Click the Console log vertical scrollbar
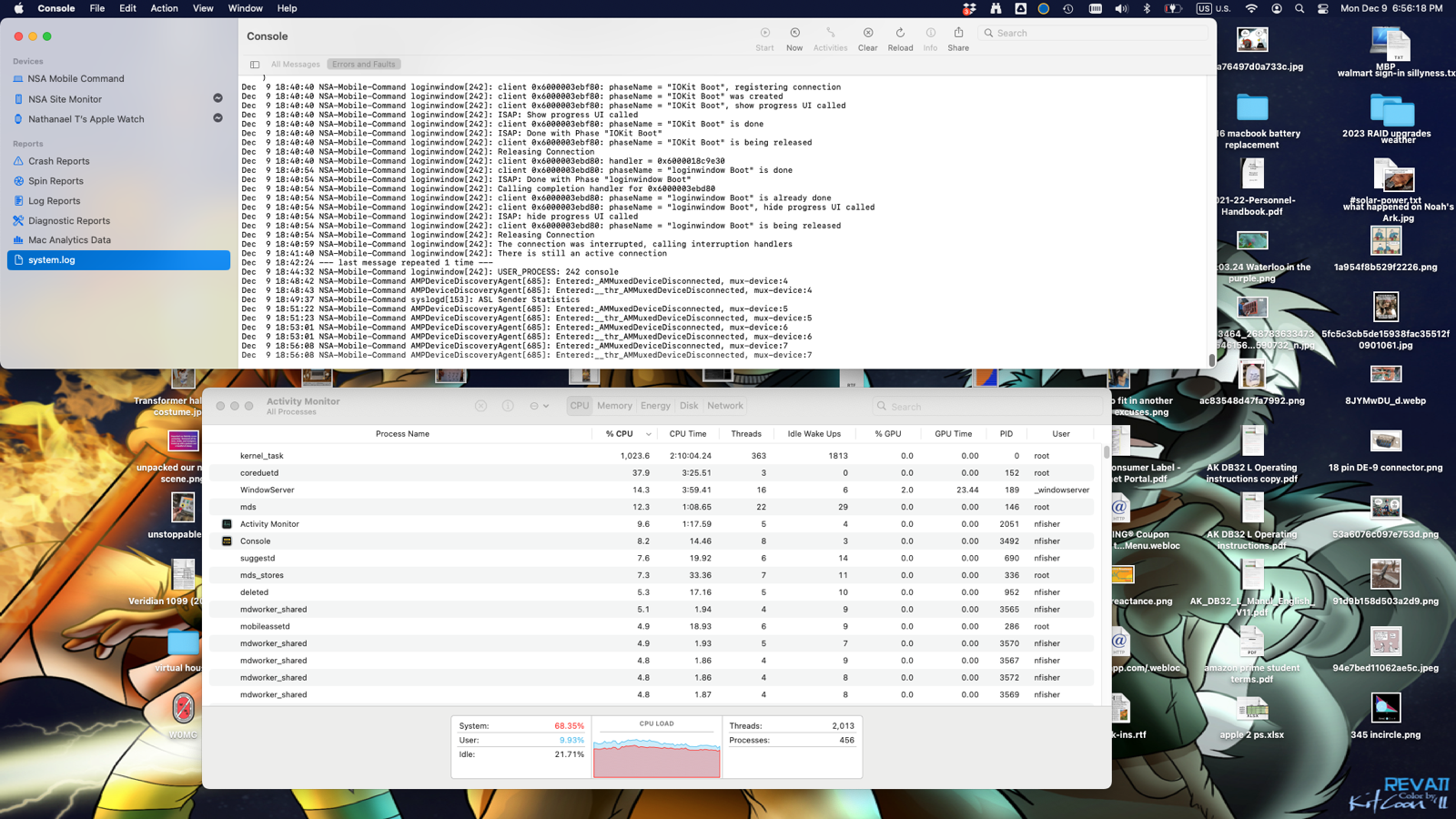The width and height of the screenshot is (1456, 819). (1211, 359)
